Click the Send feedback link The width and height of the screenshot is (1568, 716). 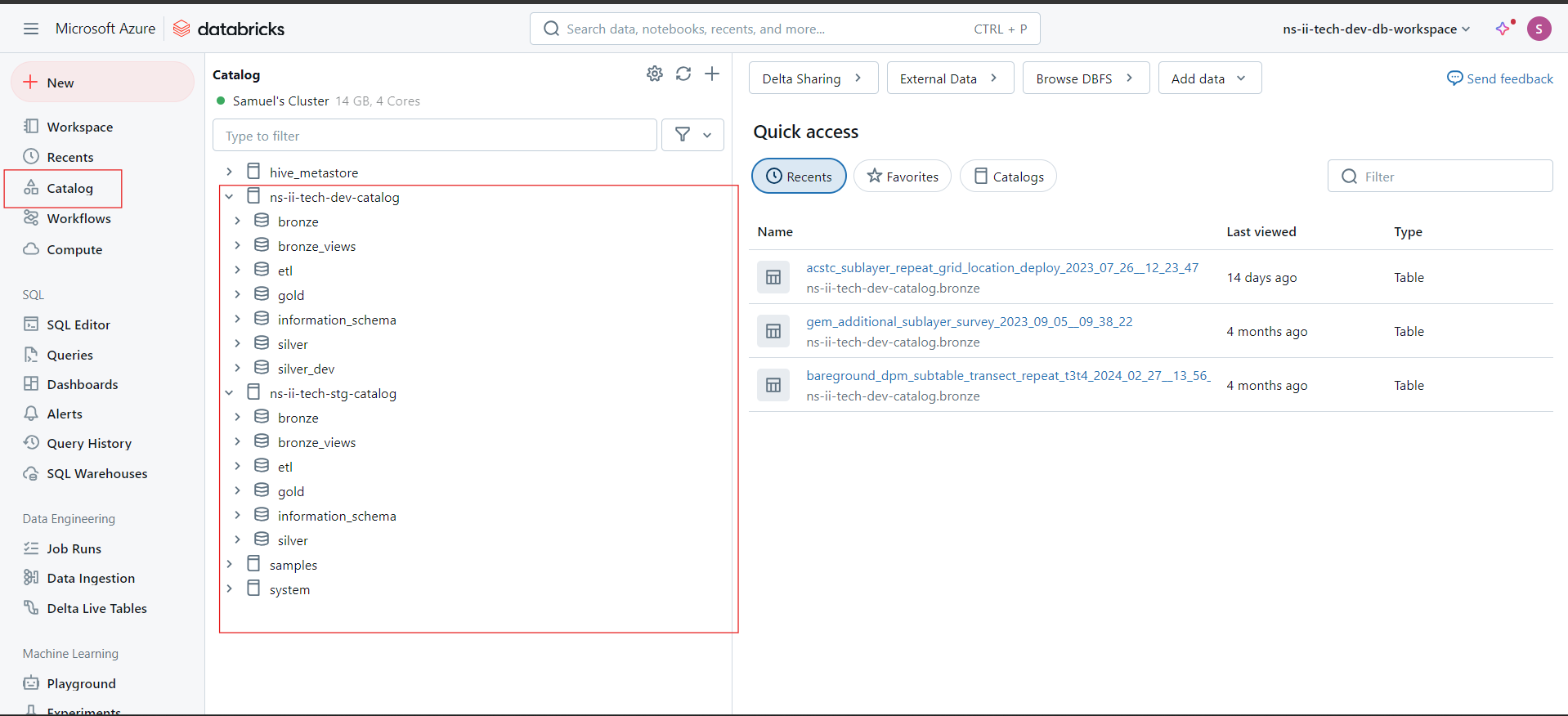click(1500, 78)
